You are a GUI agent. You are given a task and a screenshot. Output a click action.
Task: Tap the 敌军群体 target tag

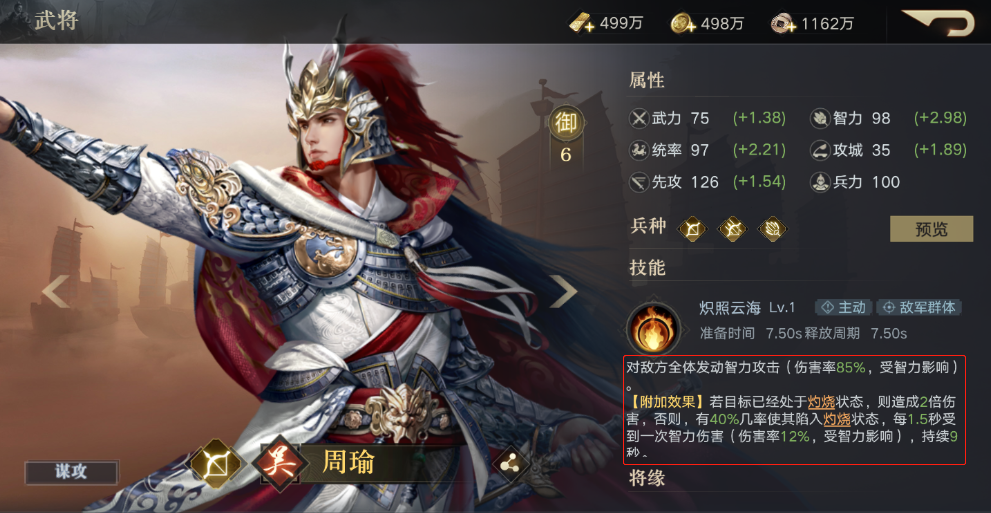[920, 308]
